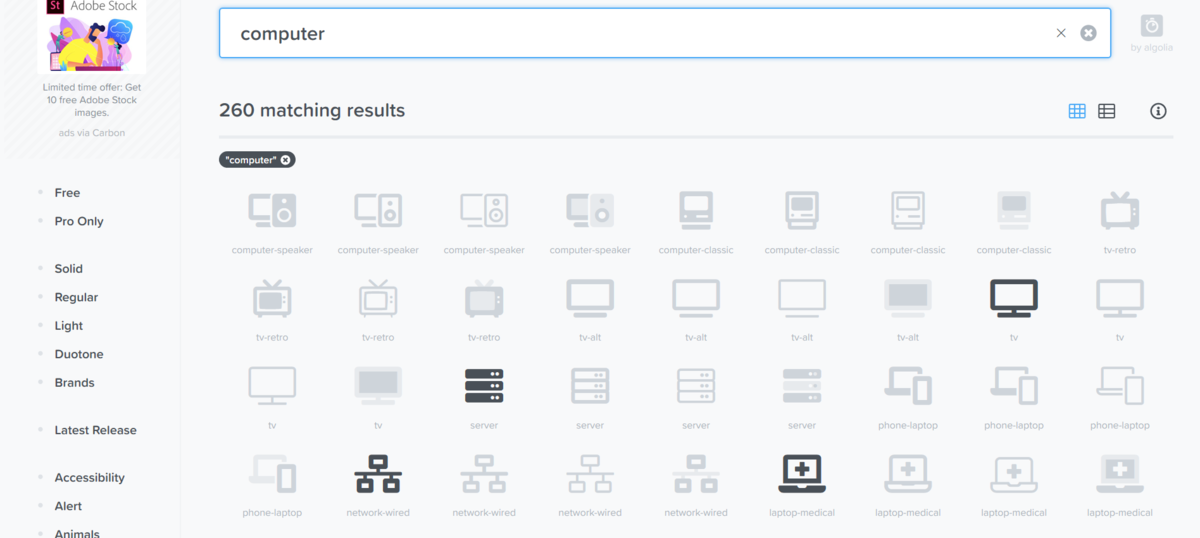Select the dark solid laptop-medical icon

pos(802,474)
